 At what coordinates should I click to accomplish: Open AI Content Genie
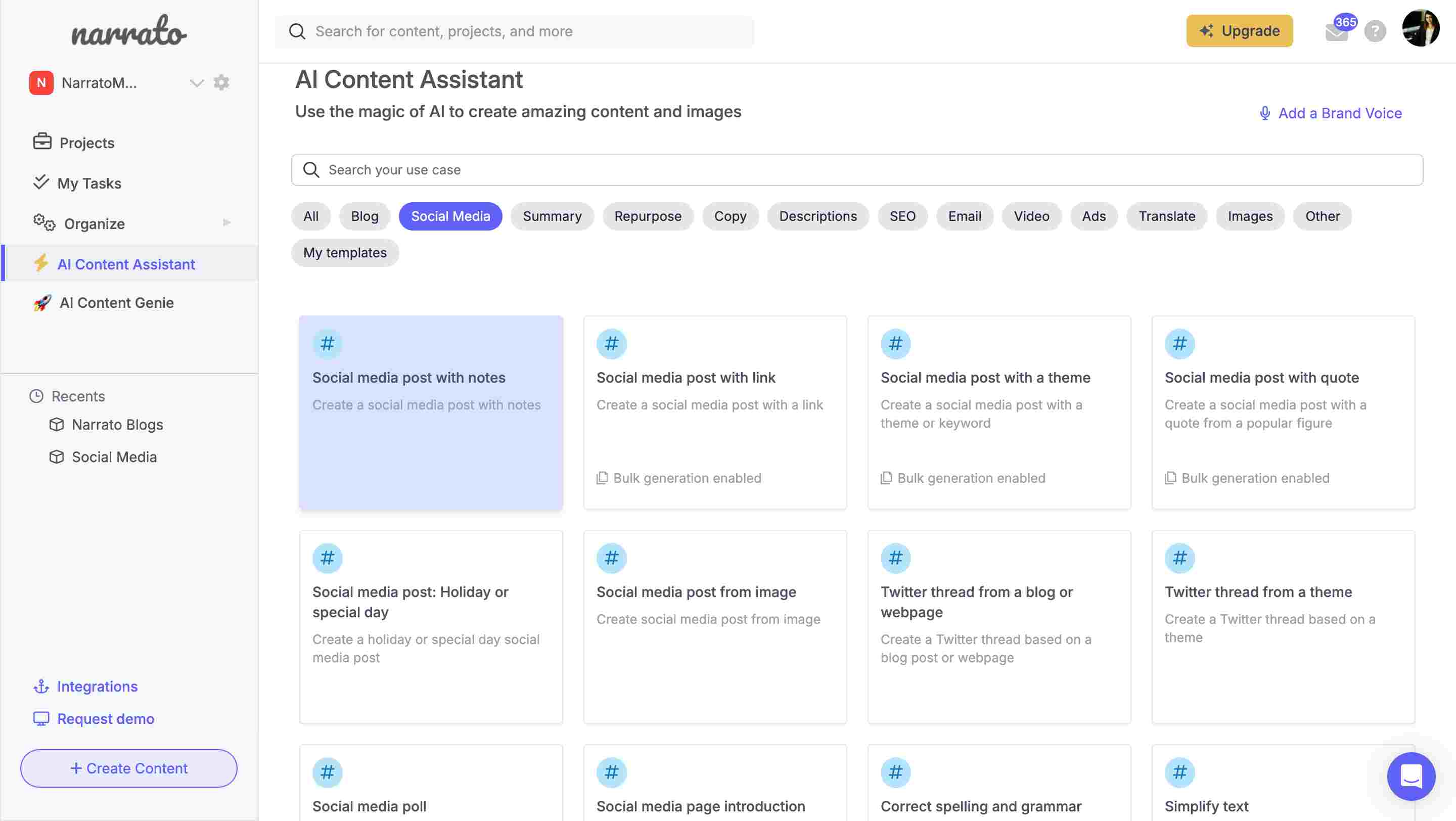[x=116, y=302]
